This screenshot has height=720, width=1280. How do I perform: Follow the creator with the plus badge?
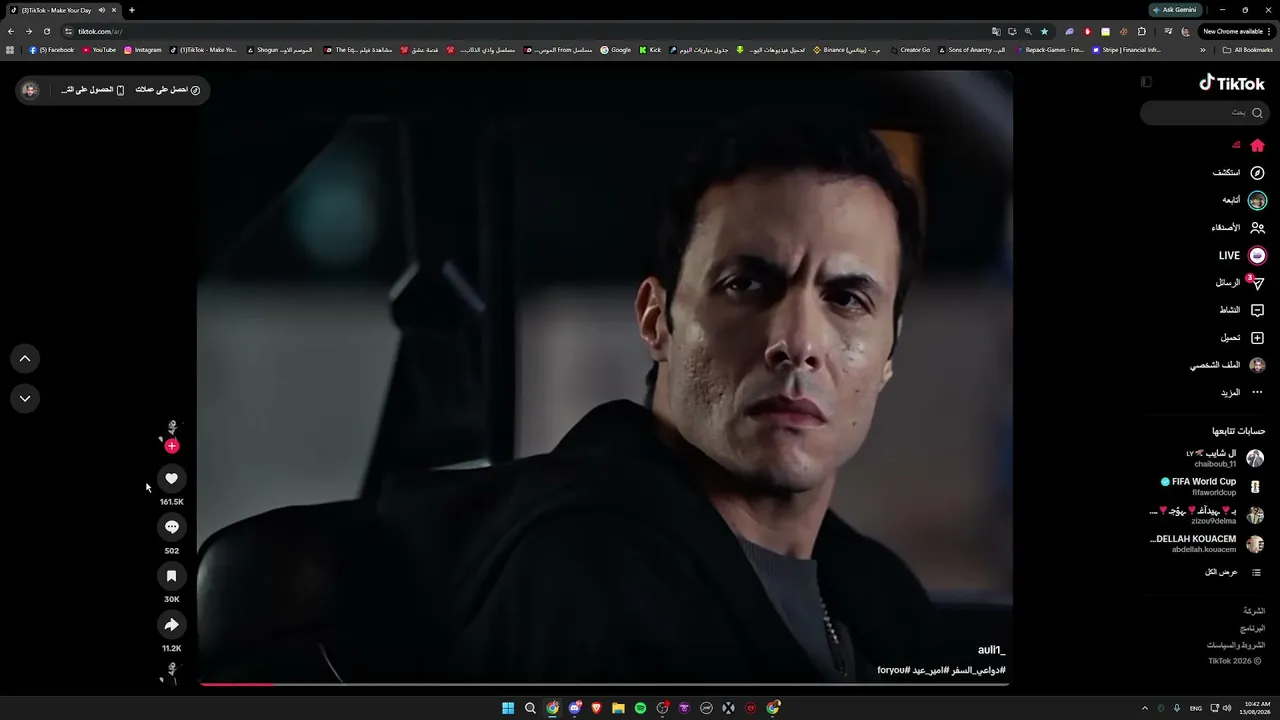[172, 446]
